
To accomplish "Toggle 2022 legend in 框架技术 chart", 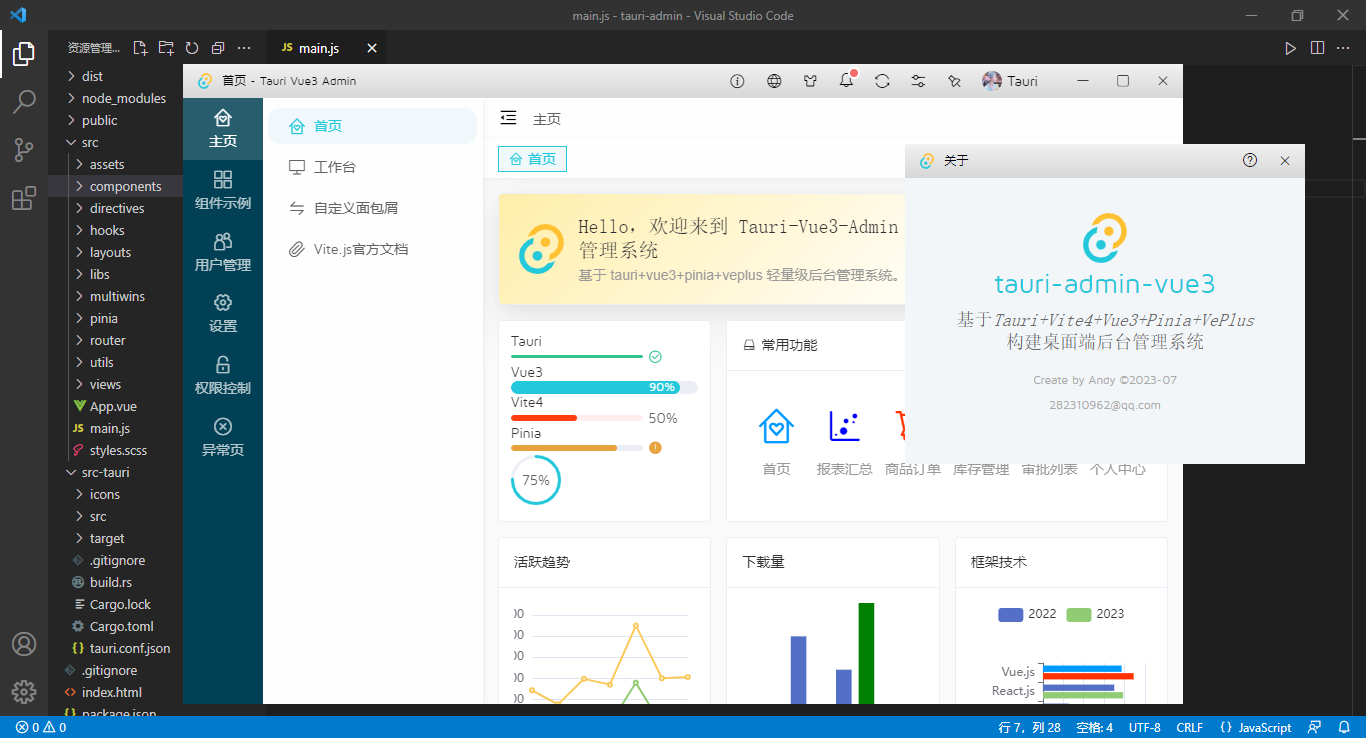I will (x=1027, y=614).
